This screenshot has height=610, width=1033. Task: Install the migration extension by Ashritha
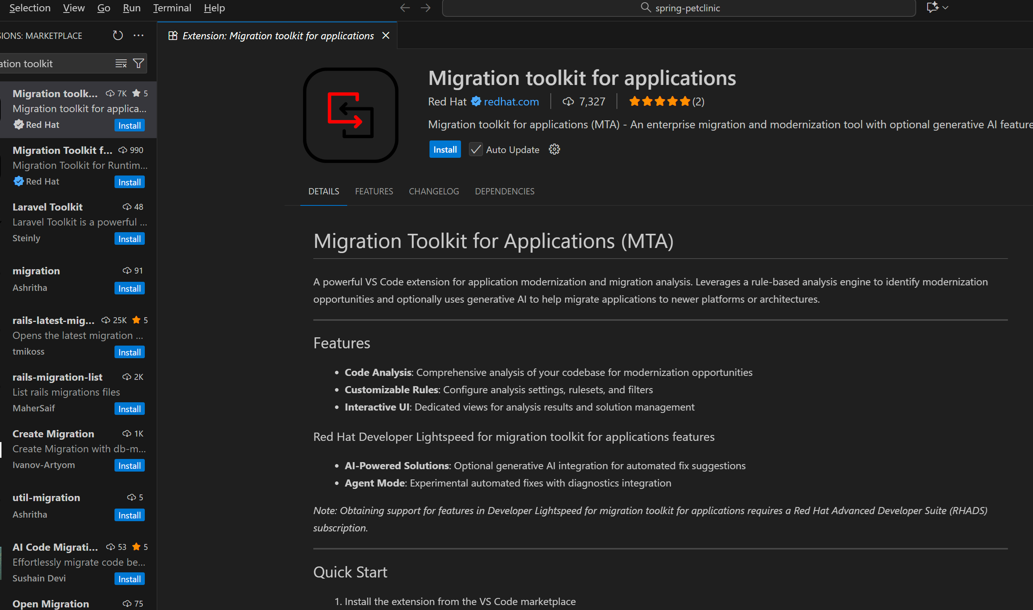(x=129, y=289)
